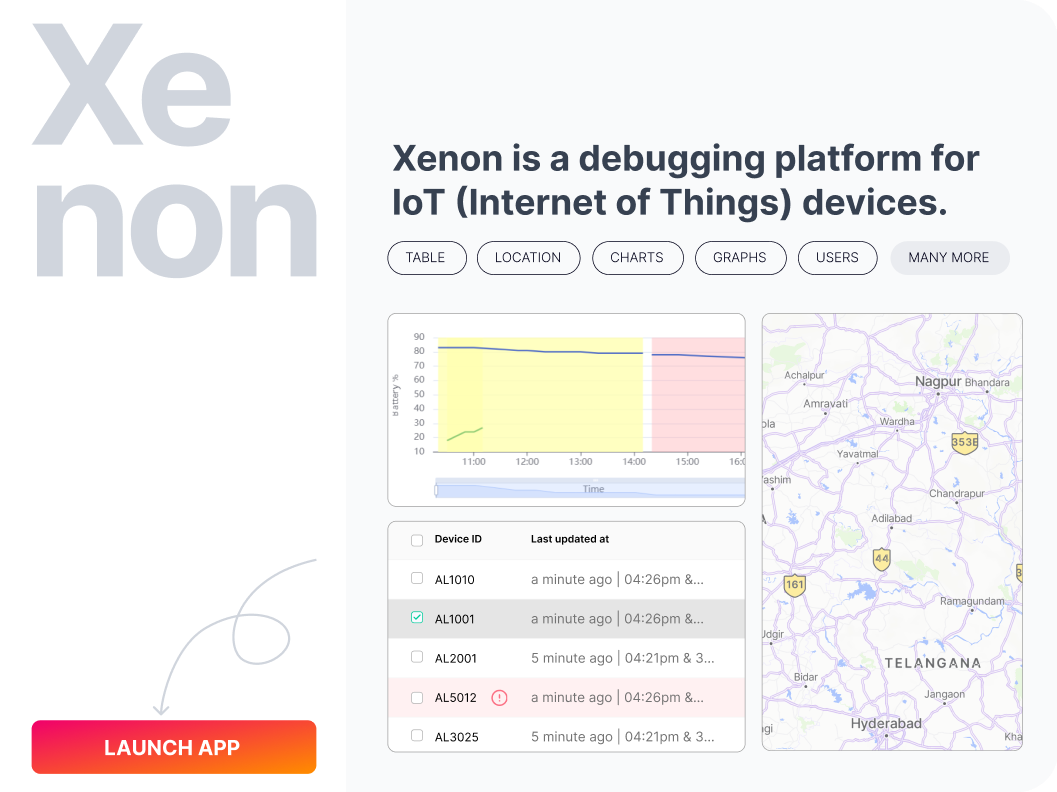Open the CHARTS feature pill
Screen dimensions: 1057x792
(x=637, y=257)
